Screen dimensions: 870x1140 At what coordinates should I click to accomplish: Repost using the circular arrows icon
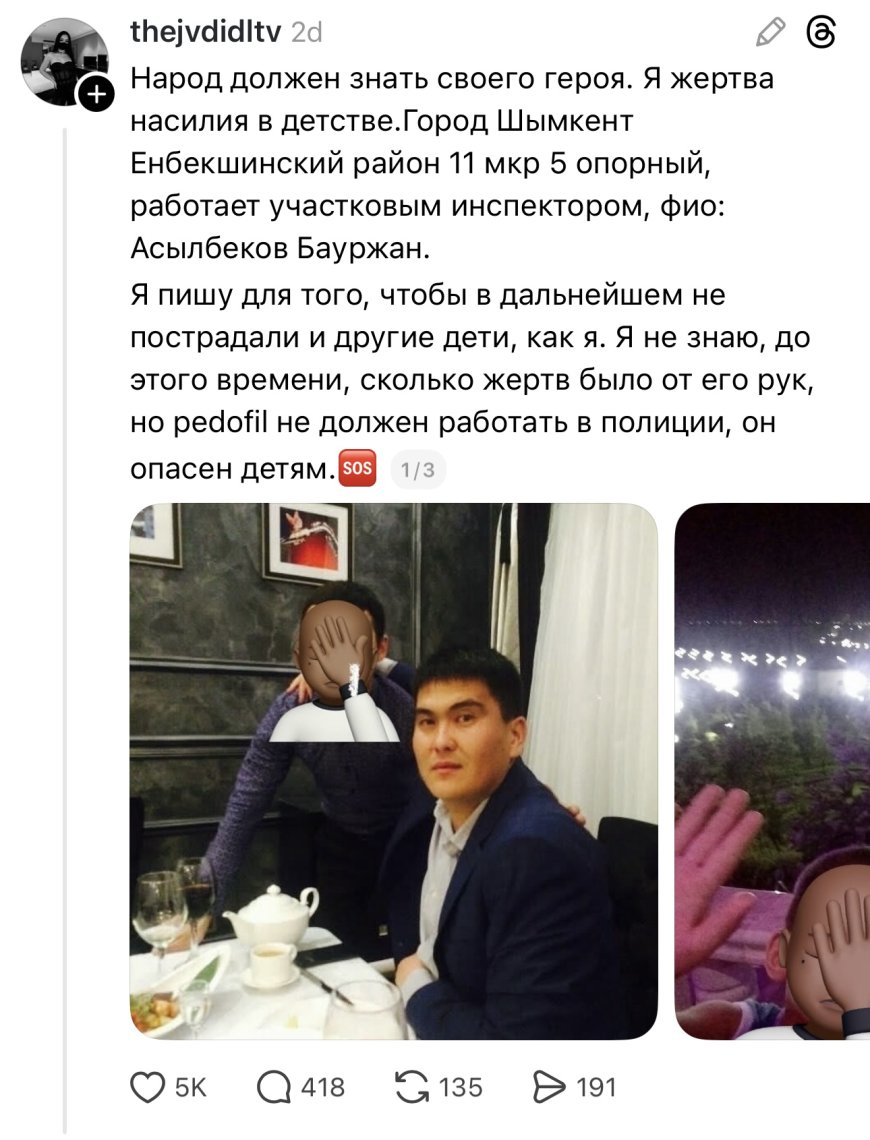(x=412, y=1087)
